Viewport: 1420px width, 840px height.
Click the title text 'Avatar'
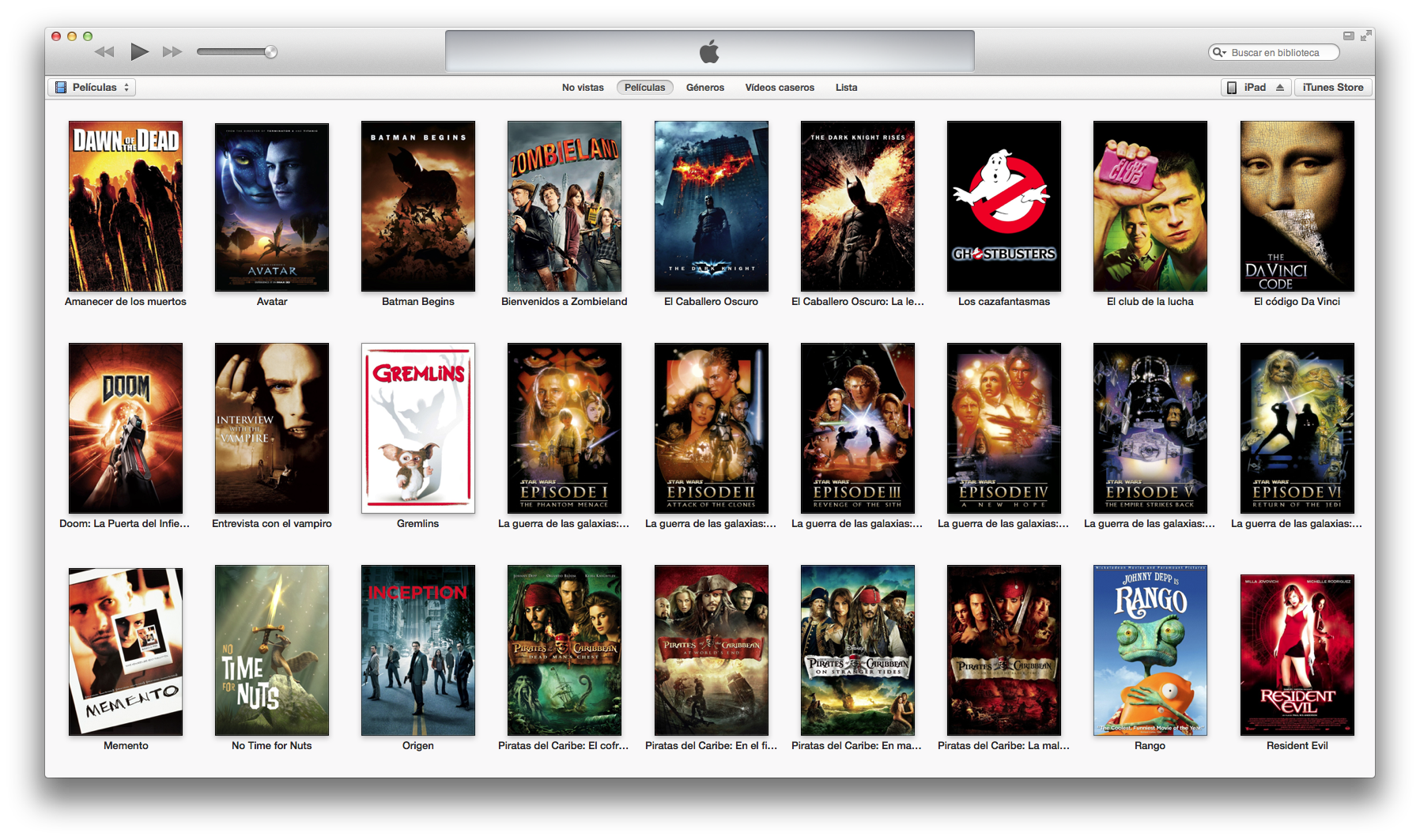click(x=272, y=302)
